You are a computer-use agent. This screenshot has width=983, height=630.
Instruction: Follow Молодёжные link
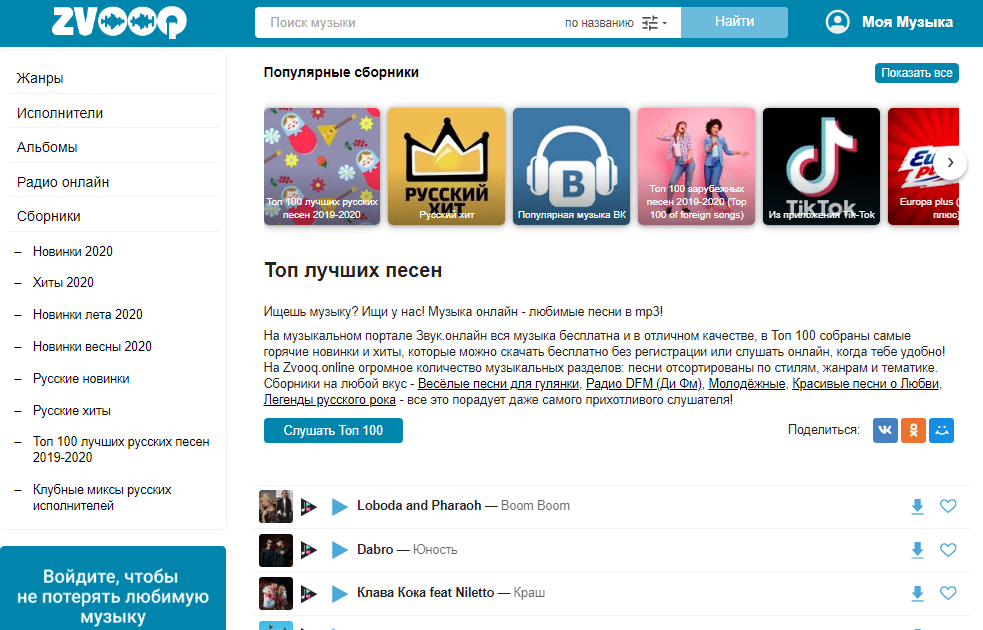click(747, 384)
